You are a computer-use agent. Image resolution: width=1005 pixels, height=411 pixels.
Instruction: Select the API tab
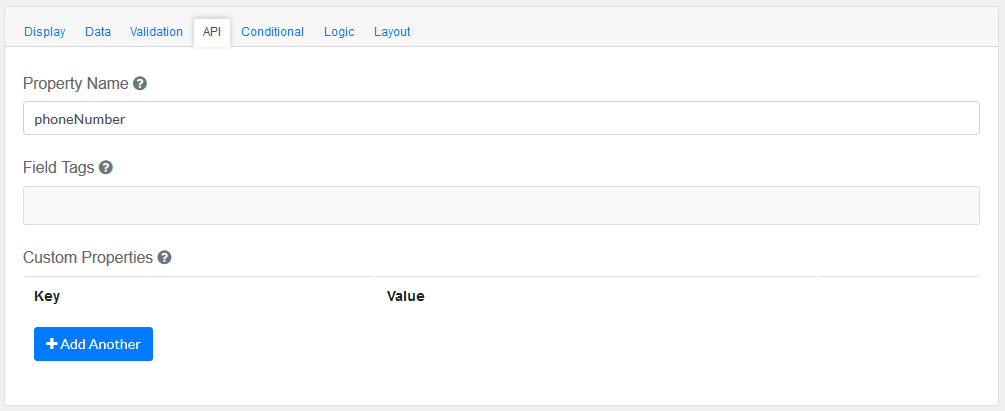(x=212, y=32)
